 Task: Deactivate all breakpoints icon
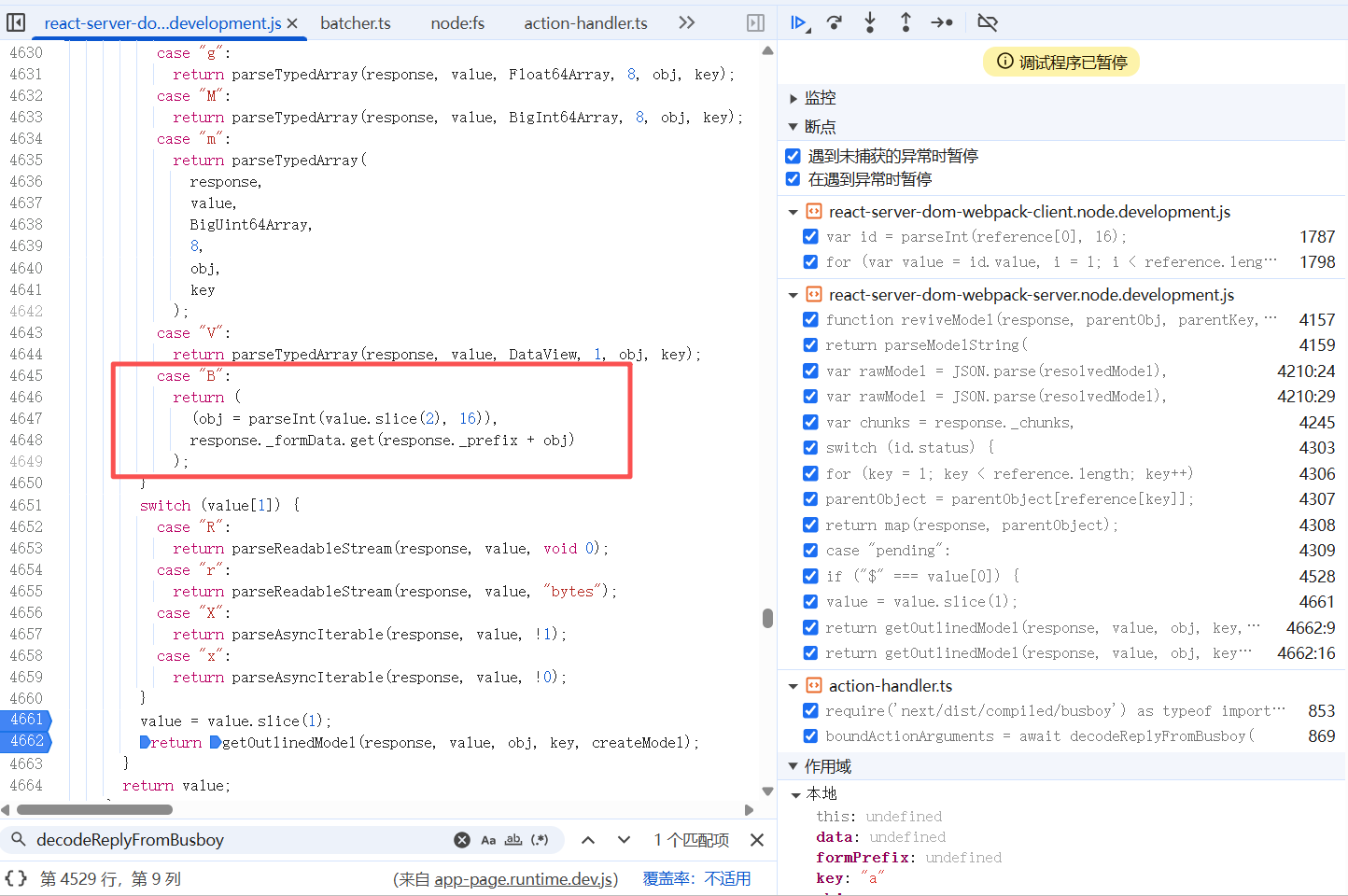(x=987, y=22)
